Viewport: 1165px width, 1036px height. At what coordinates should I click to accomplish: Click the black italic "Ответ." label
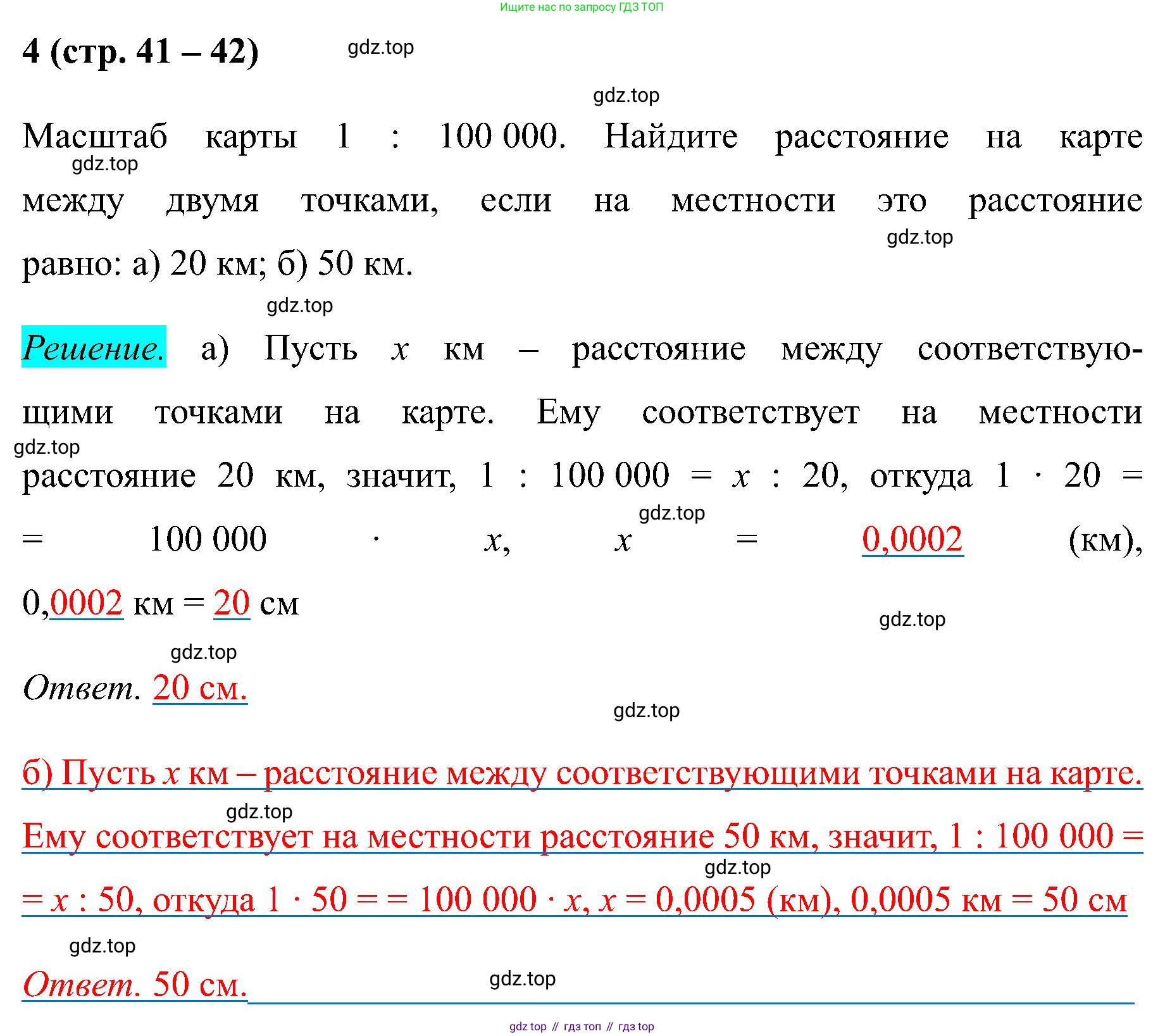[81, 688]
